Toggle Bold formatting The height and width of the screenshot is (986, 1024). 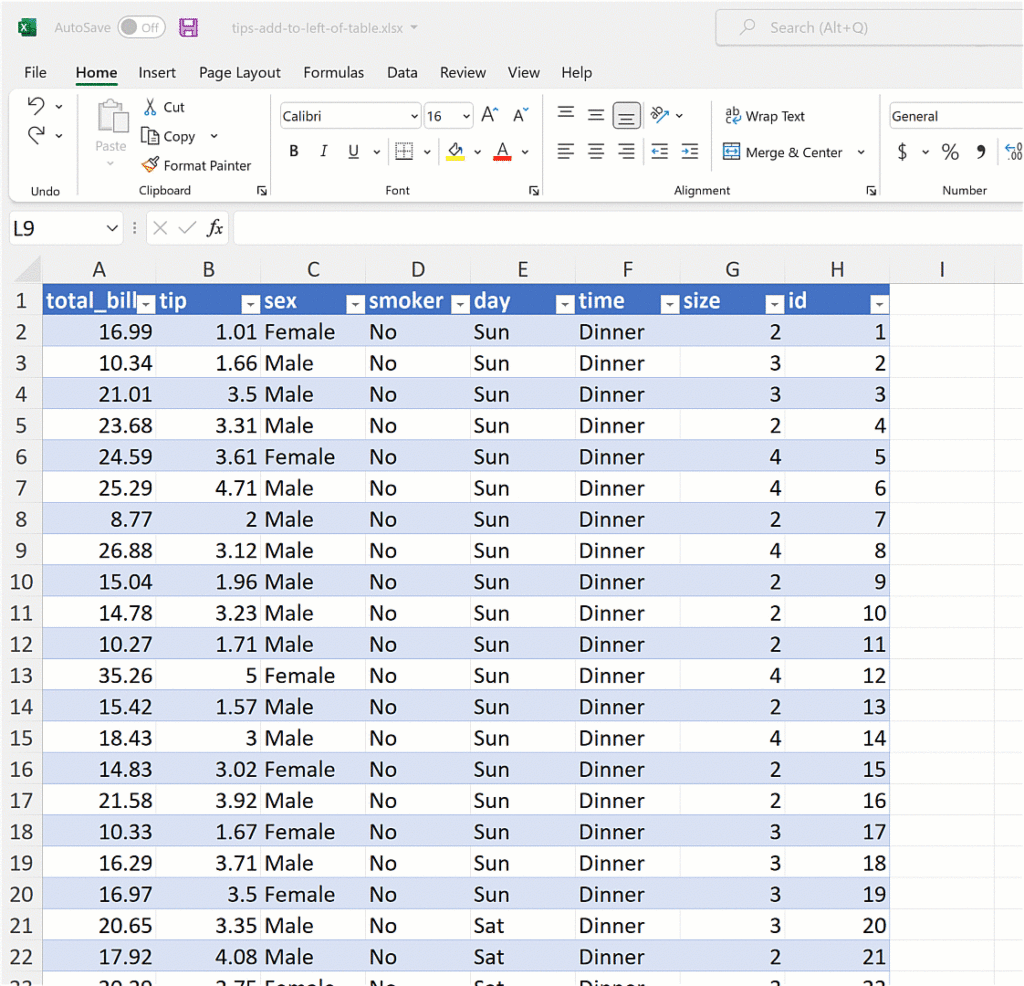pos(294,152)
